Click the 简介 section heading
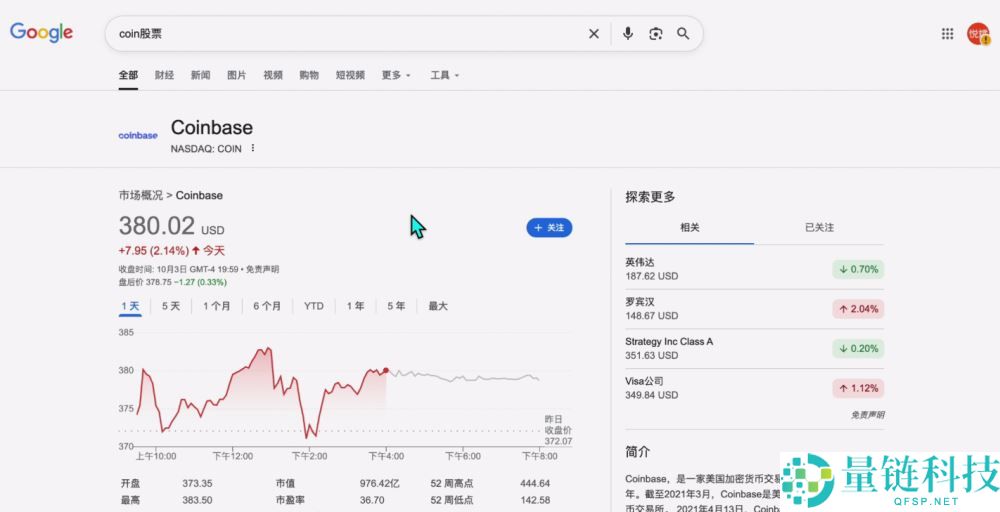Viewport: 1000px width, 512px height. pyautogui.click(x=638, y=452)
